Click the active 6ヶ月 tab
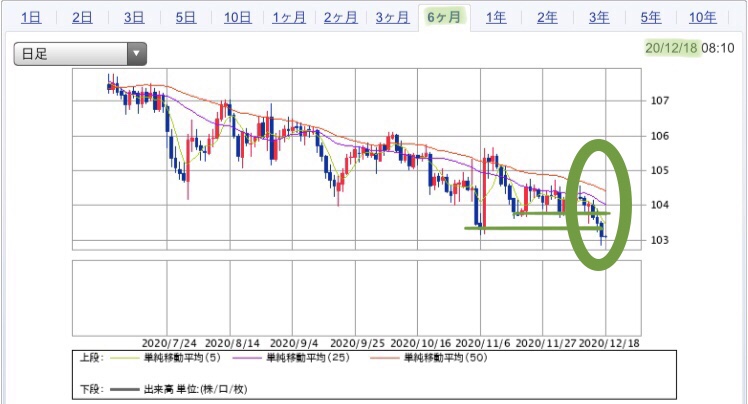 coord(444,18)
